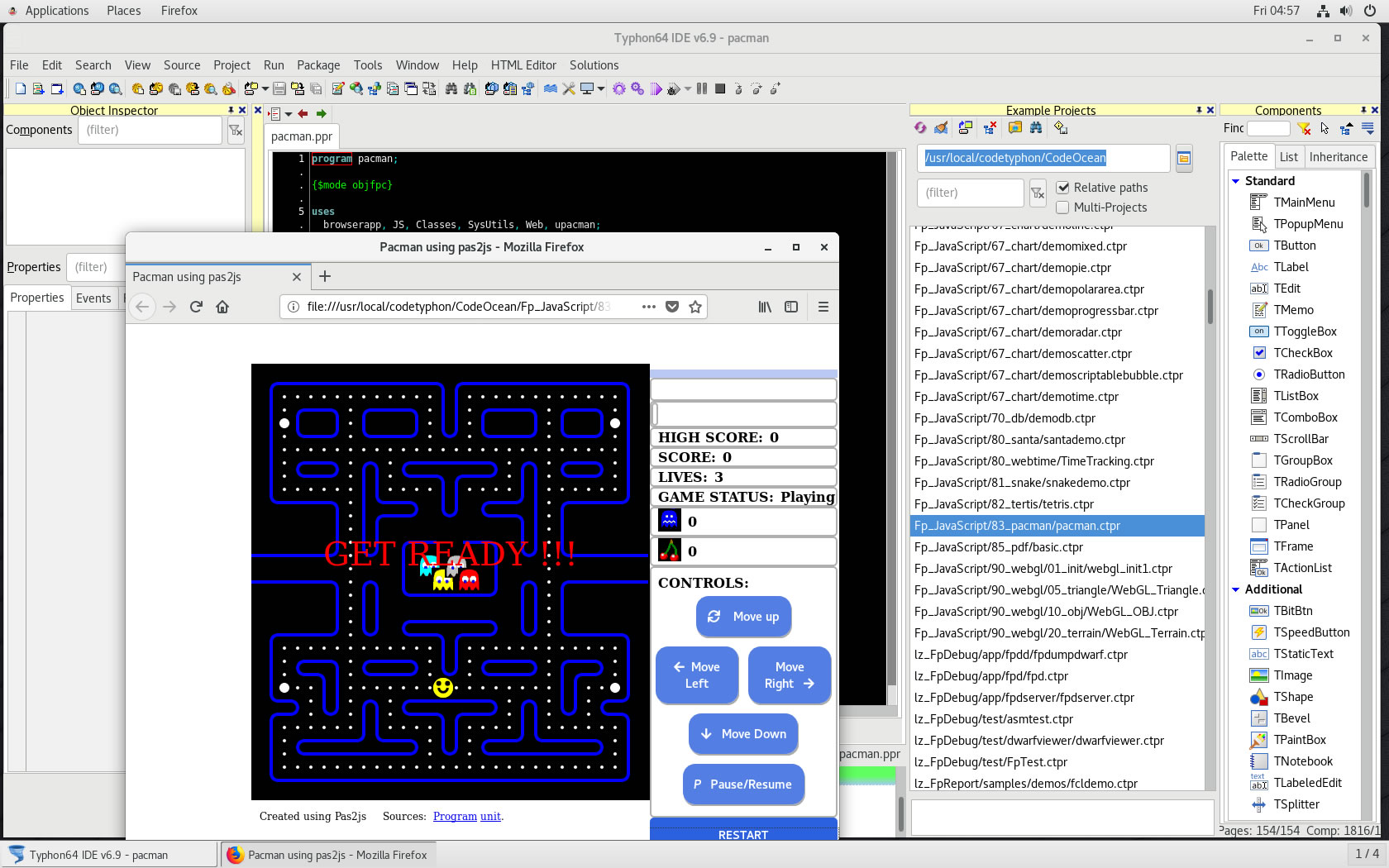The width and height of the screenshot is (1389, 868).
Task: Open Firefox page actions three-dot menu
Action: click(649, 307)
